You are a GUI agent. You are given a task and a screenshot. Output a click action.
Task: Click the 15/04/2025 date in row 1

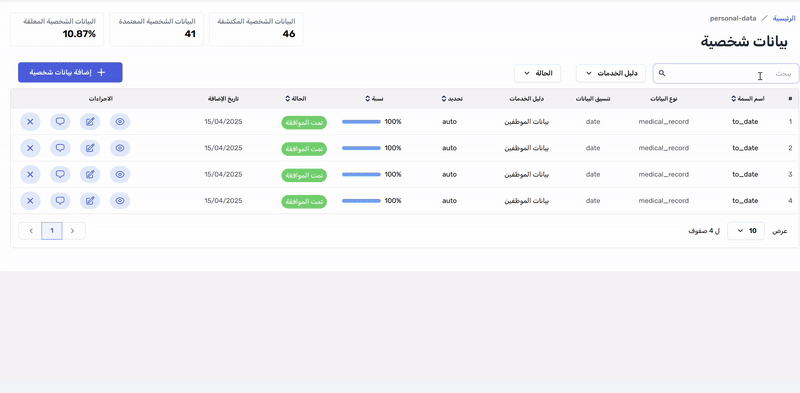(x=223, y=122)
